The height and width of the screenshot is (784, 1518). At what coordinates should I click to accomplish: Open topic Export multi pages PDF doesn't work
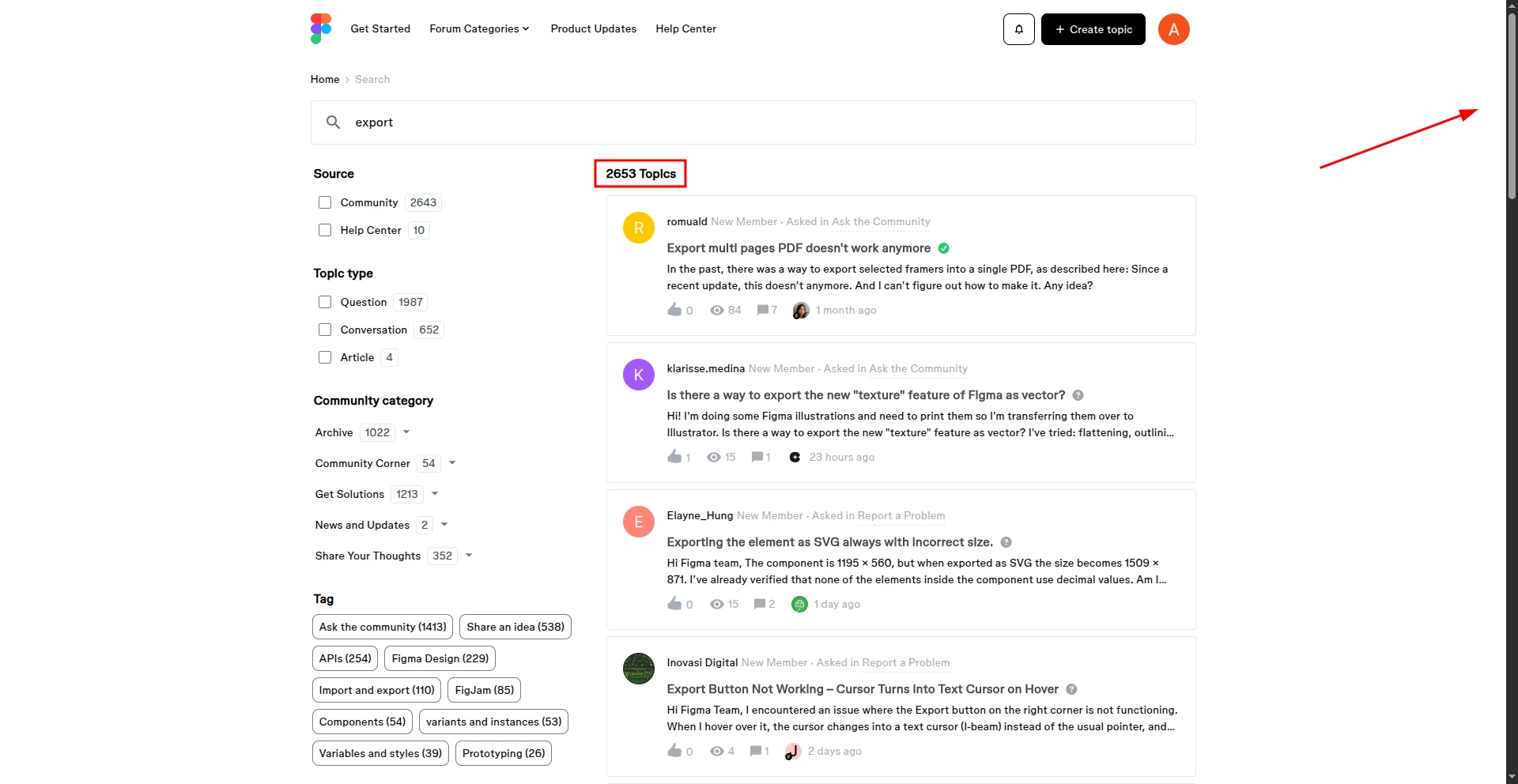pos(799,248)
